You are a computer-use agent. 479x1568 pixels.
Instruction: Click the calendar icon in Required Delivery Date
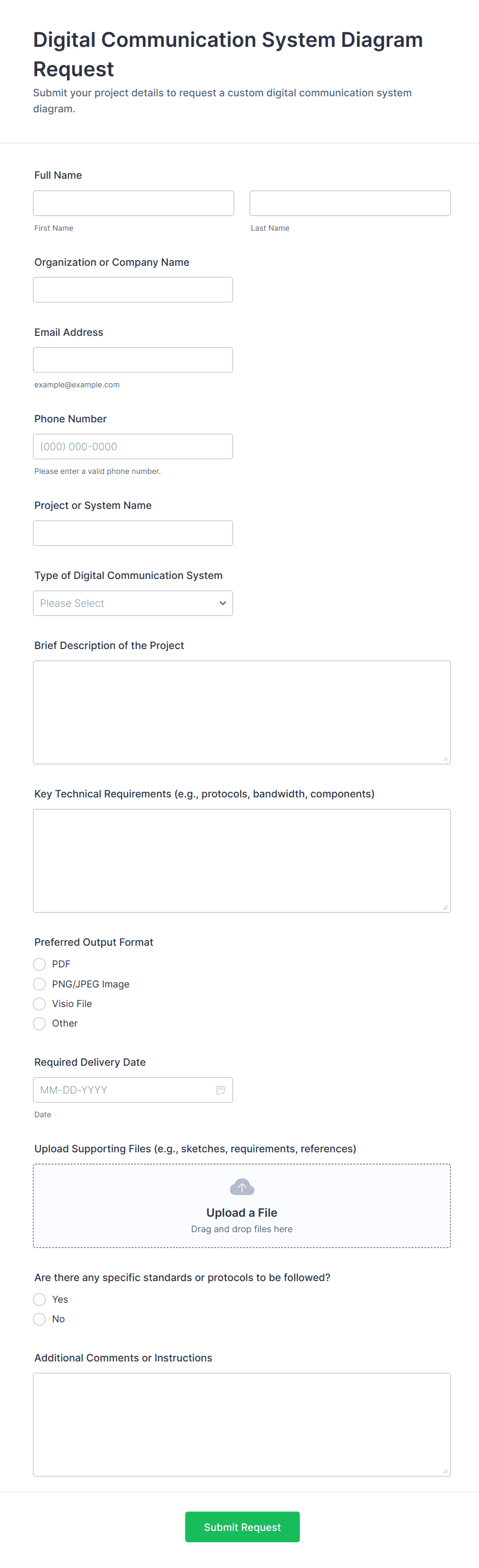pyautogui.click(x=220, y=1089)
